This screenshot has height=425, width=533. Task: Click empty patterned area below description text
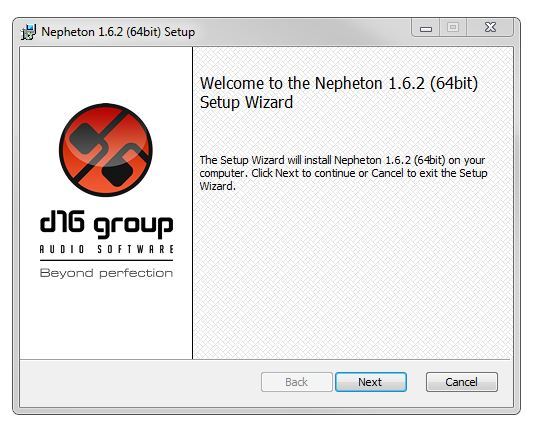[x=352, y=275]
